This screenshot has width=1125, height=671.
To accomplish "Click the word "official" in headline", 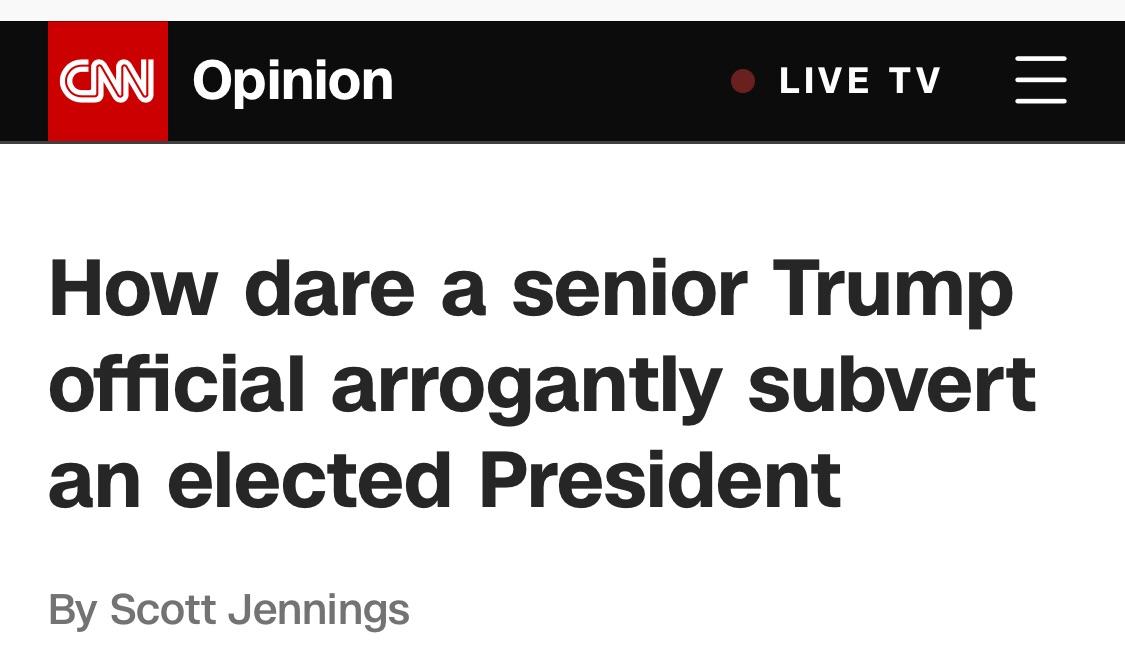I will [177, 383].
